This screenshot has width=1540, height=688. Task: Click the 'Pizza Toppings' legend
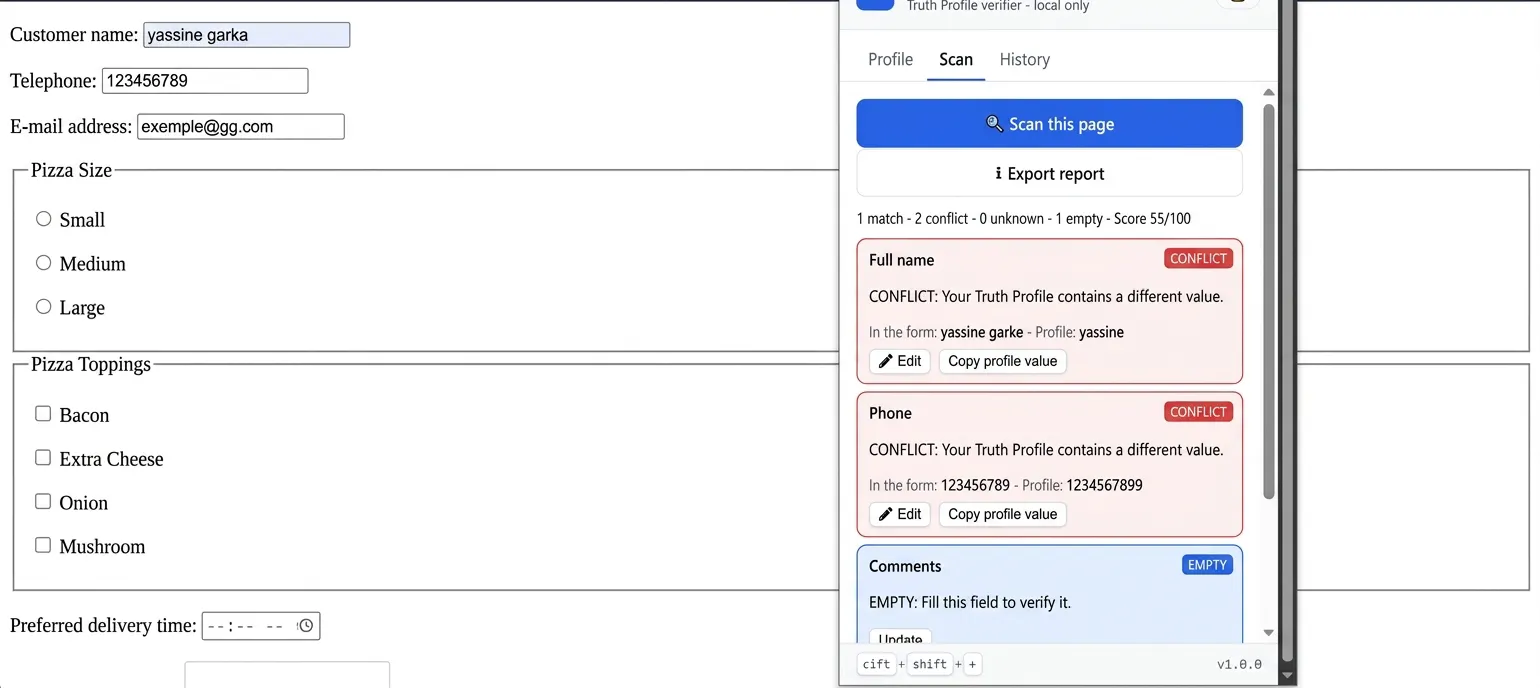click(x=91, y=364)
